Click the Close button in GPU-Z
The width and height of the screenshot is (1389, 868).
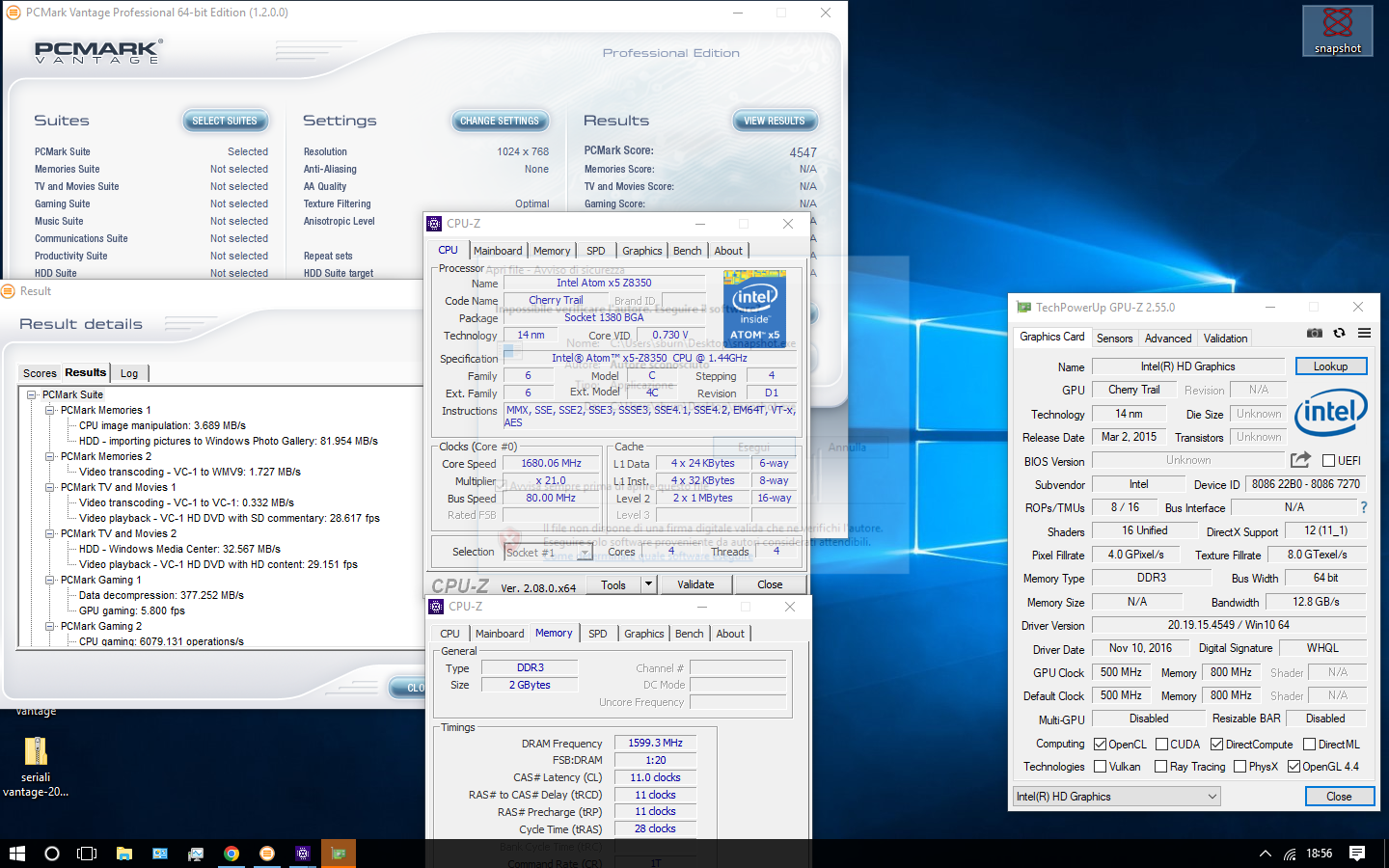click(1339, 797)
